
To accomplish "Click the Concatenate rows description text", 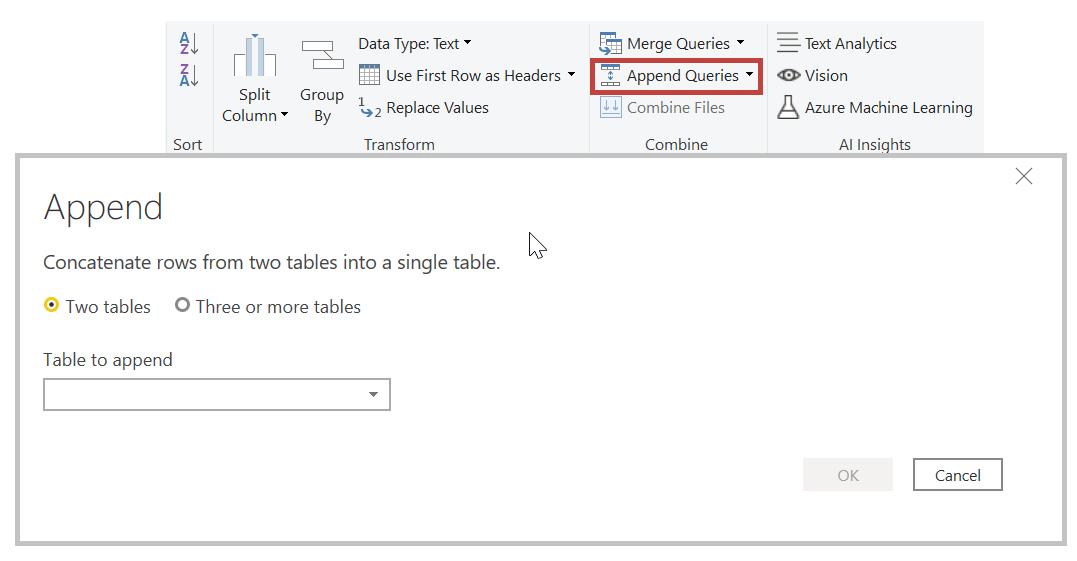I will (271, 262).
